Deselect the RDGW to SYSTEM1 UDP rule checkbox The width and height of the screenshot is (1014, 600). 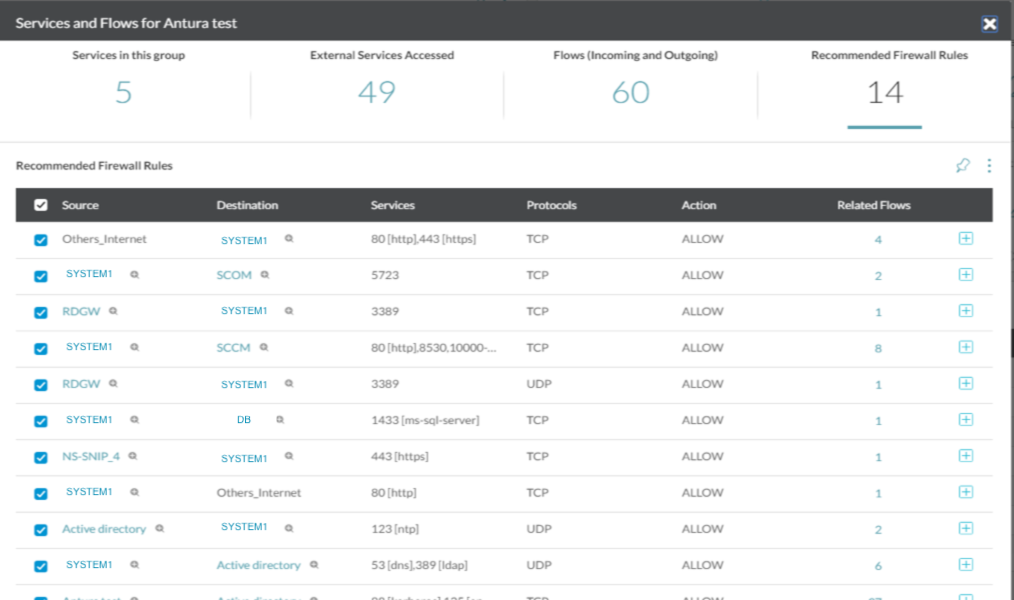[41, 384]
